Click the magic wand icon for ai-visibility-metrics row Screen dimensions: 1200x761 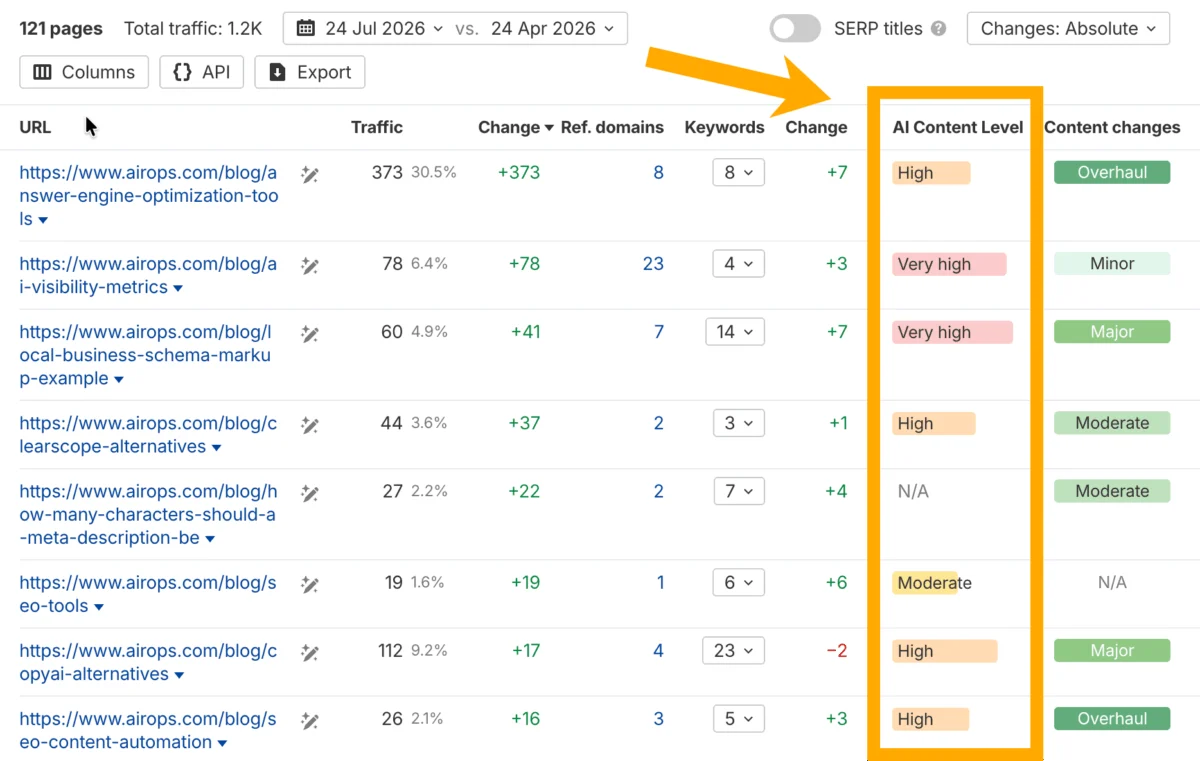tap(310, 265)
